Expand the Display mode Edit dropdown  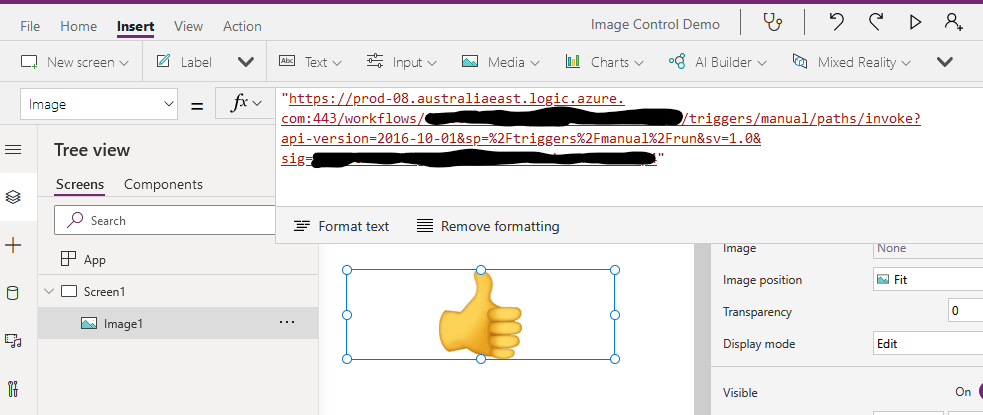pos(926,344)
